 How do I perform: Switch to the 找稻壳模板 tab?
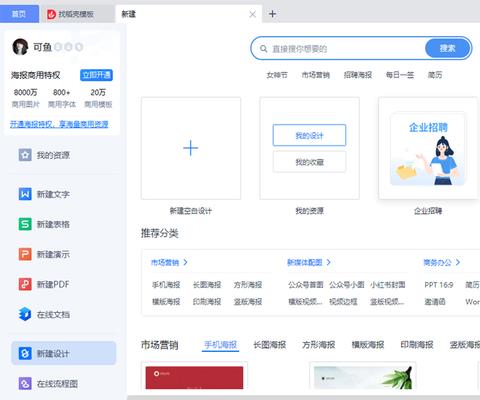click(71, 14)
